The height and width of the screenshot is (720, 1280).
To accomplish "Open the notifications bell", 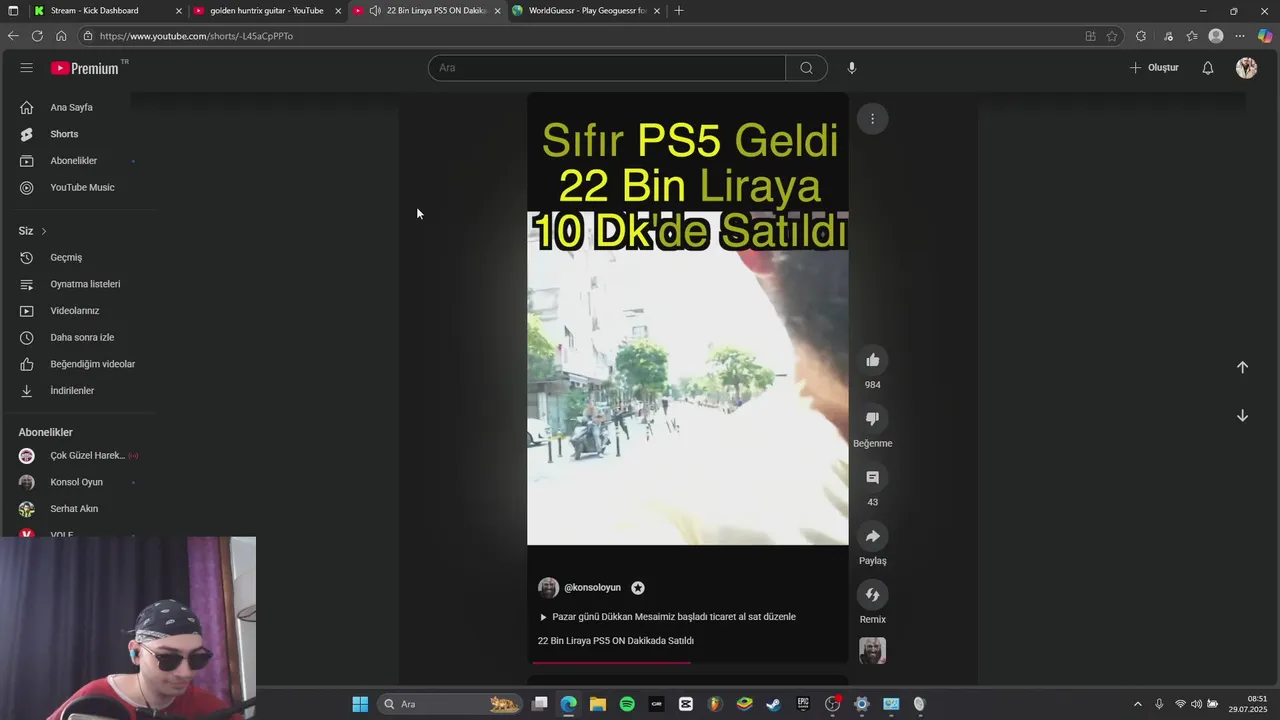I will click(x=1208, y=68).
